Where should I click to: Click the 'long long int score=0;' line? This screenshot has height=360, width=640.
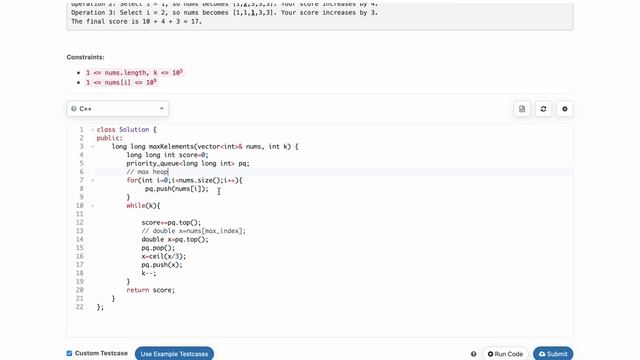167,155
